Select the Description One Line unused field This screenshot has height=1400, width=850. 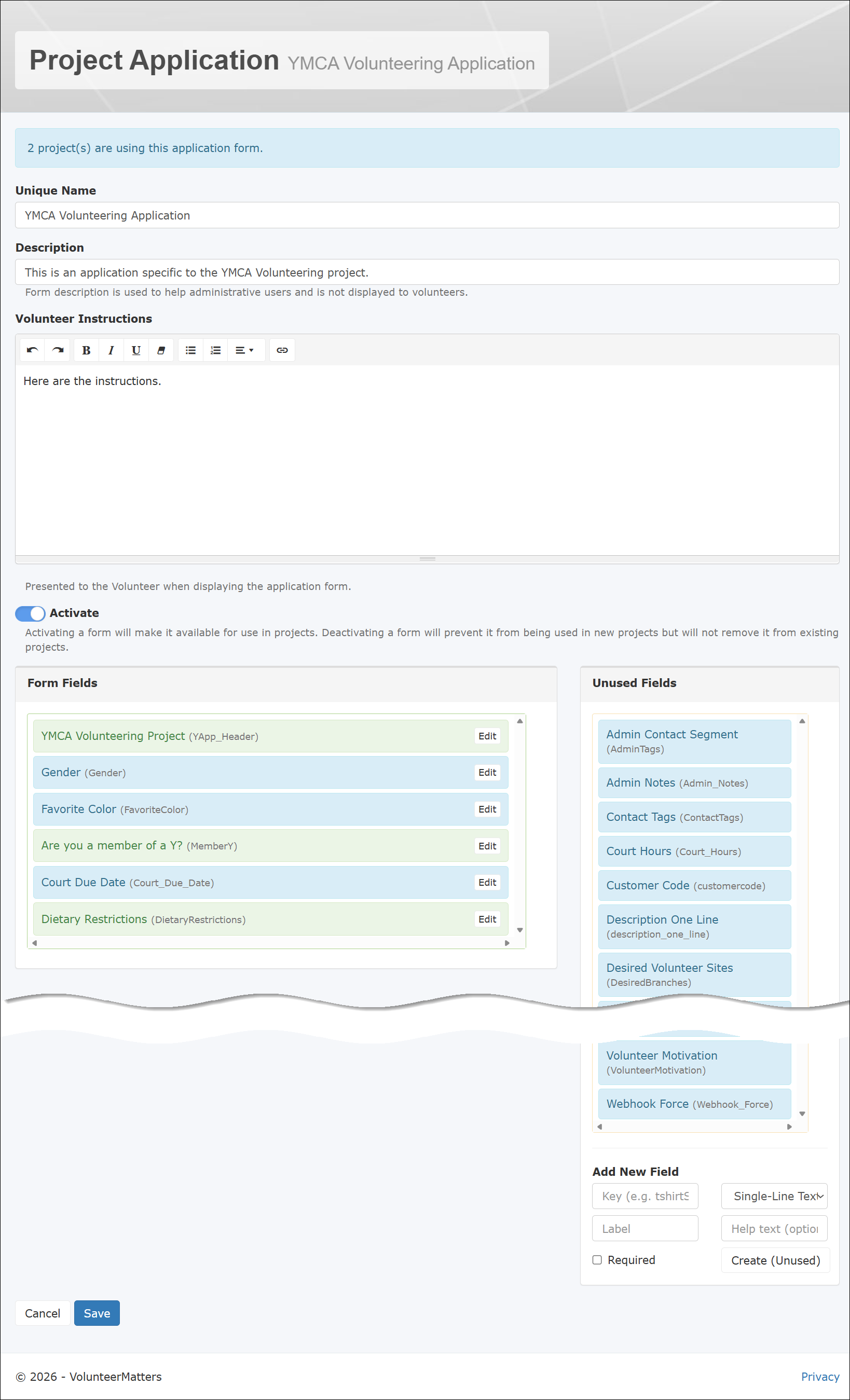[x=695, y=927]
